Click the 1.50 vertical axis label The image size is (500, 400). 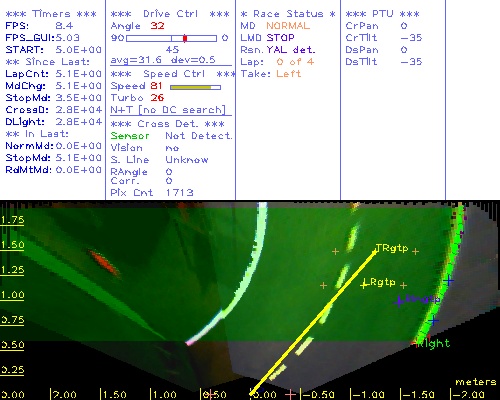tap(12, 245)
